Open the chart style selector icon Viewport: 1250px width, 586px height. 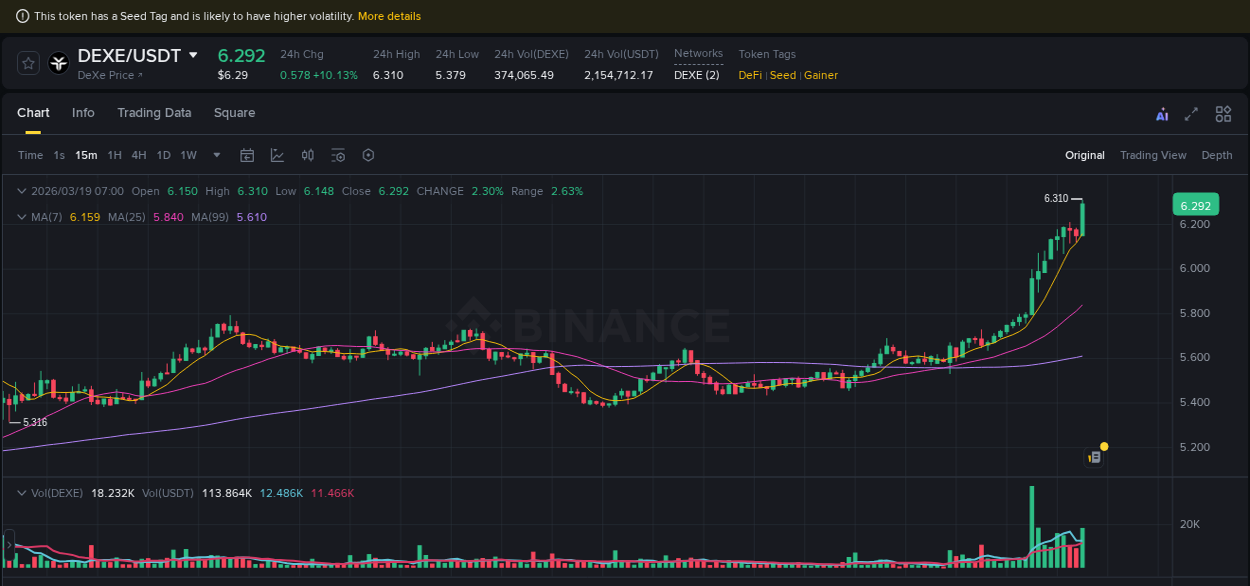pyautogui.click(x=277, y=155)
